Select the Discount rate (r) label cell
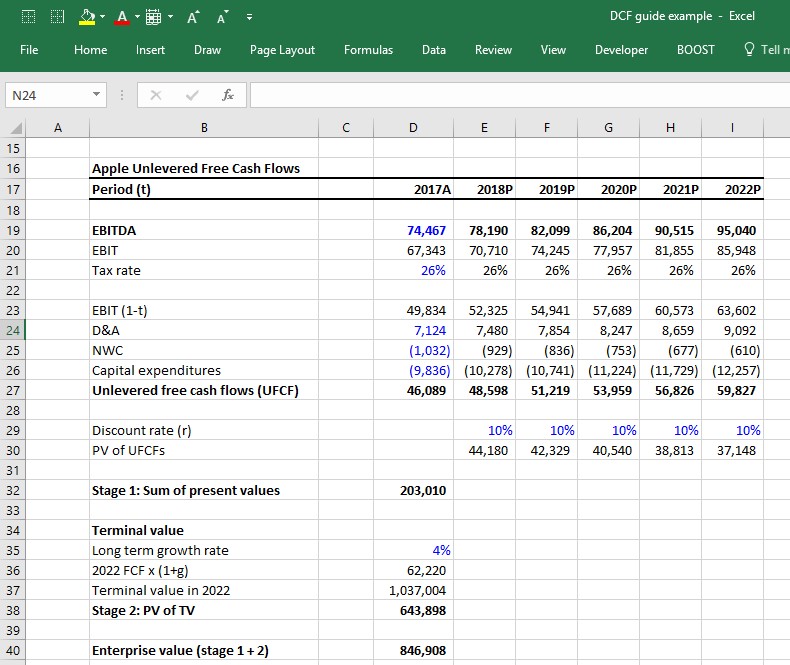The height and width of the screenshot is (665, 790). (x=204, y=430)
